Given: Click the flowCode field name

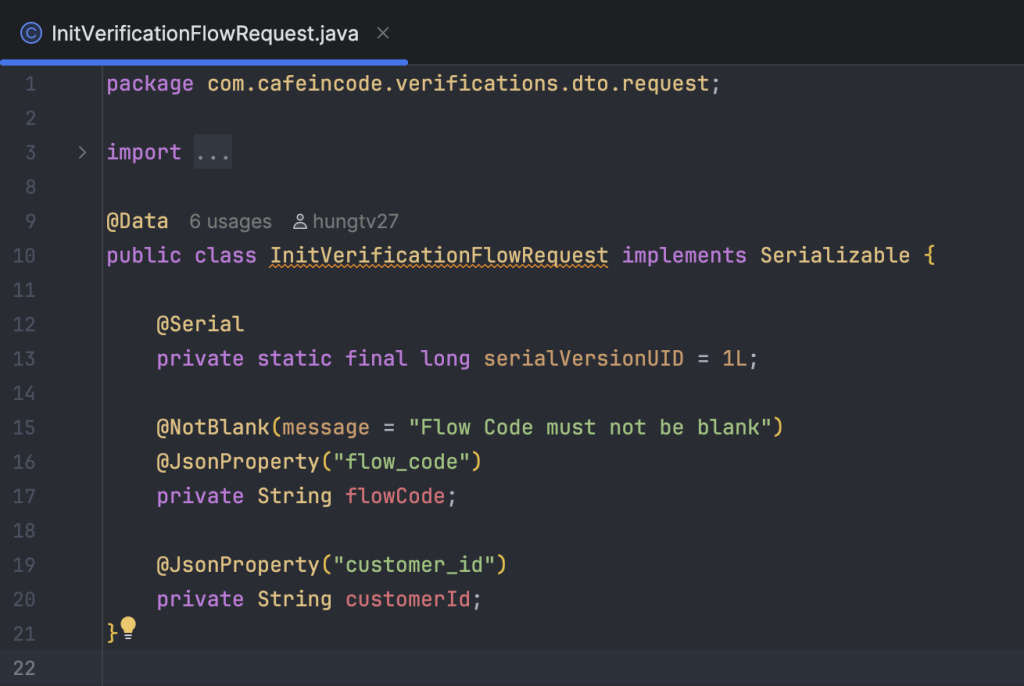Looking at the screenshot, I should click(395, 496).
